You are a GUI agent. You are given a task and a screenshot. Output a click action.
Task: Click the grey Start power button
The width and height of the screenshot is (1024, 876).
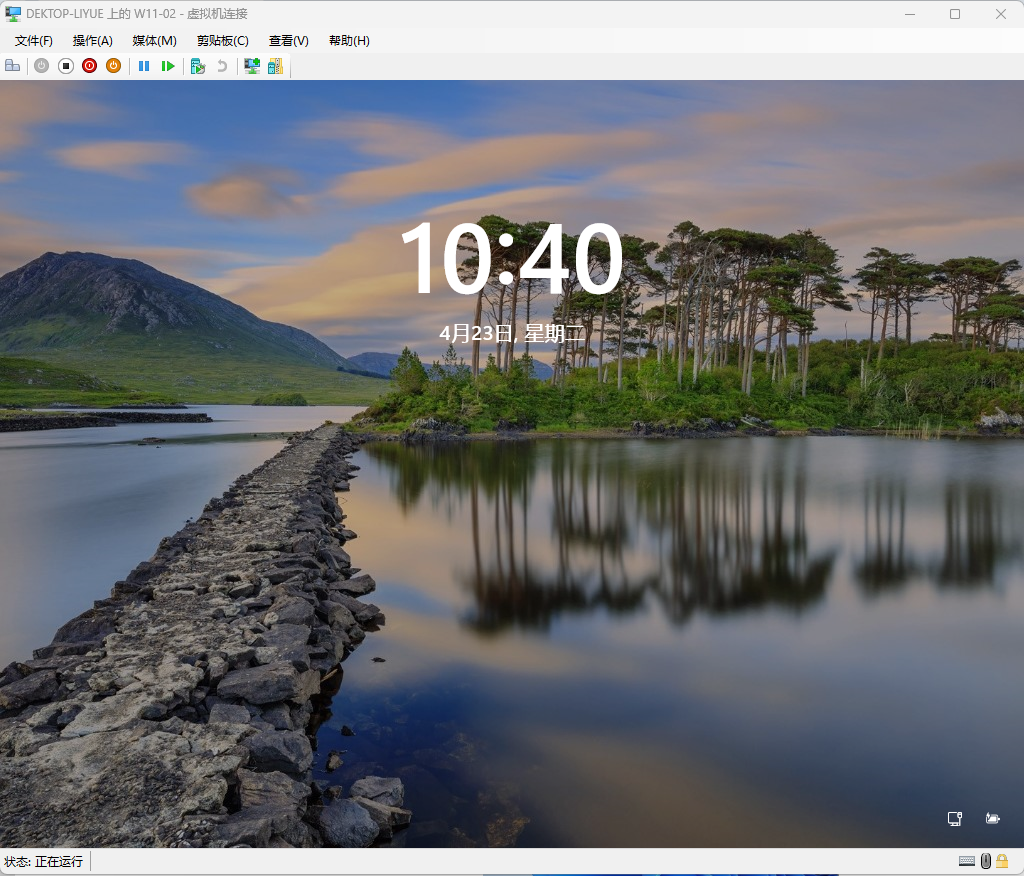coord(41,66)
